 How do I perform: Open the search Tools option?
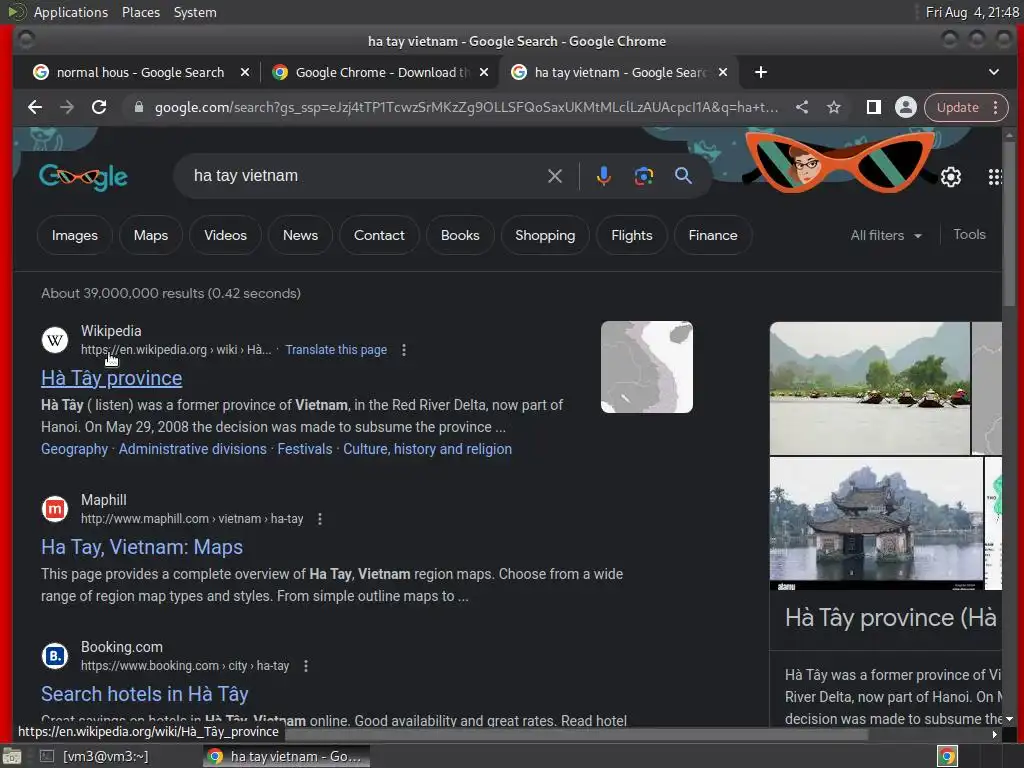click(969, 234)
